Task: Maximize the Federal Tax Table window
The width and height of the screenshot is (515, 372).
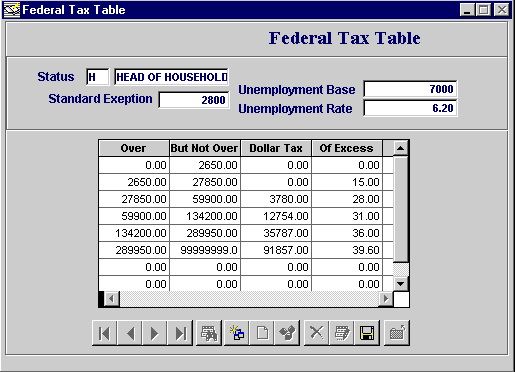Action: (483, 10)
